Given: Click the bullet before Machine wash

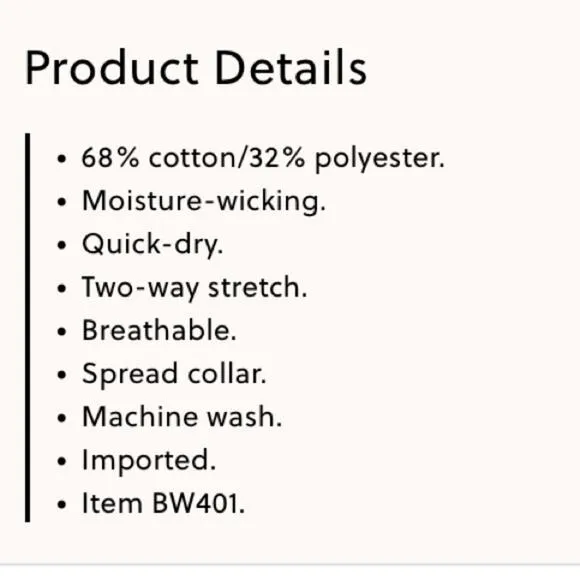Looking at the screenshot, I should point(62,418).
